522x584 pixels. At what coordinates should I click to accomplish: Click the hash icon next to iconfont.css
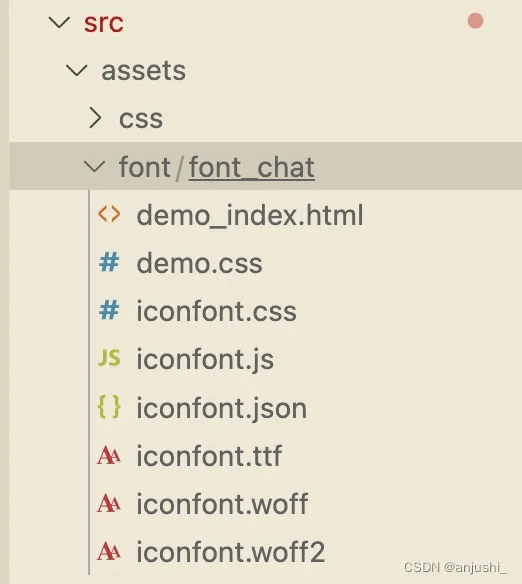(x=109, y=310)
